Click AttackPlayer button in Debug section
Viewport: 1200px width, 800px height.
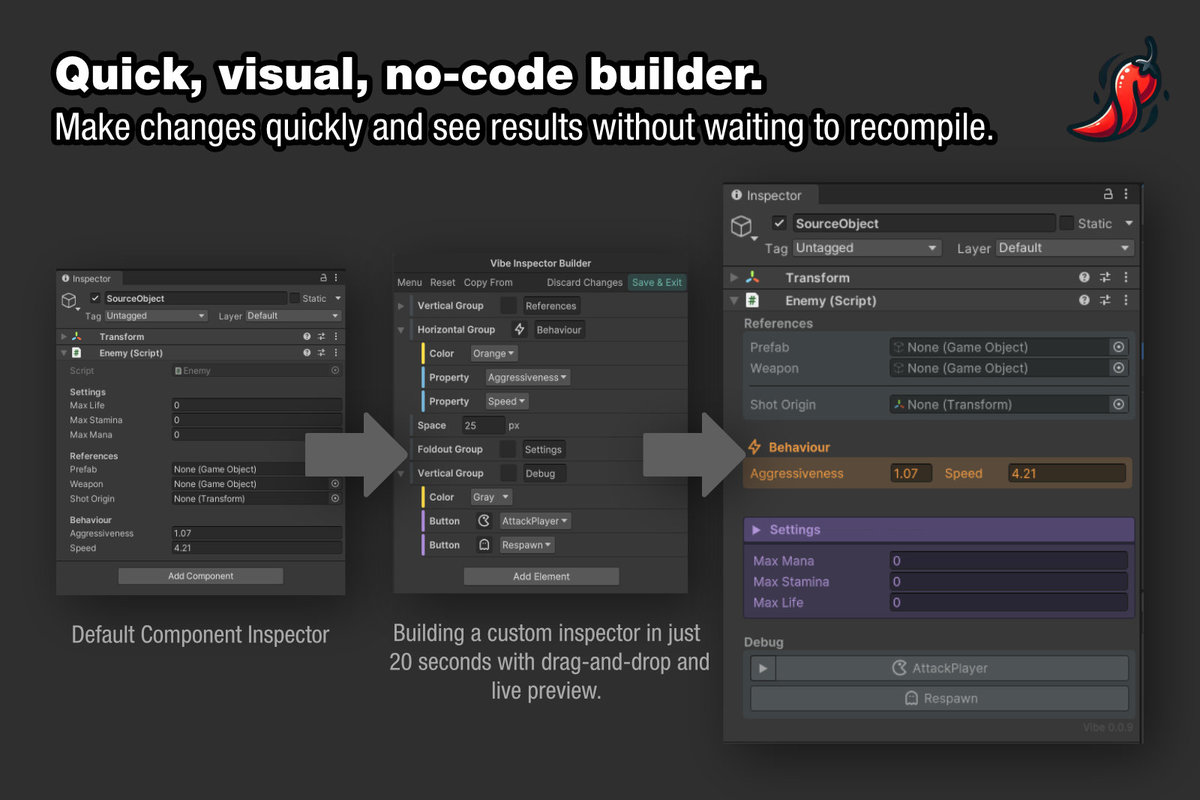tap(952, 668)
